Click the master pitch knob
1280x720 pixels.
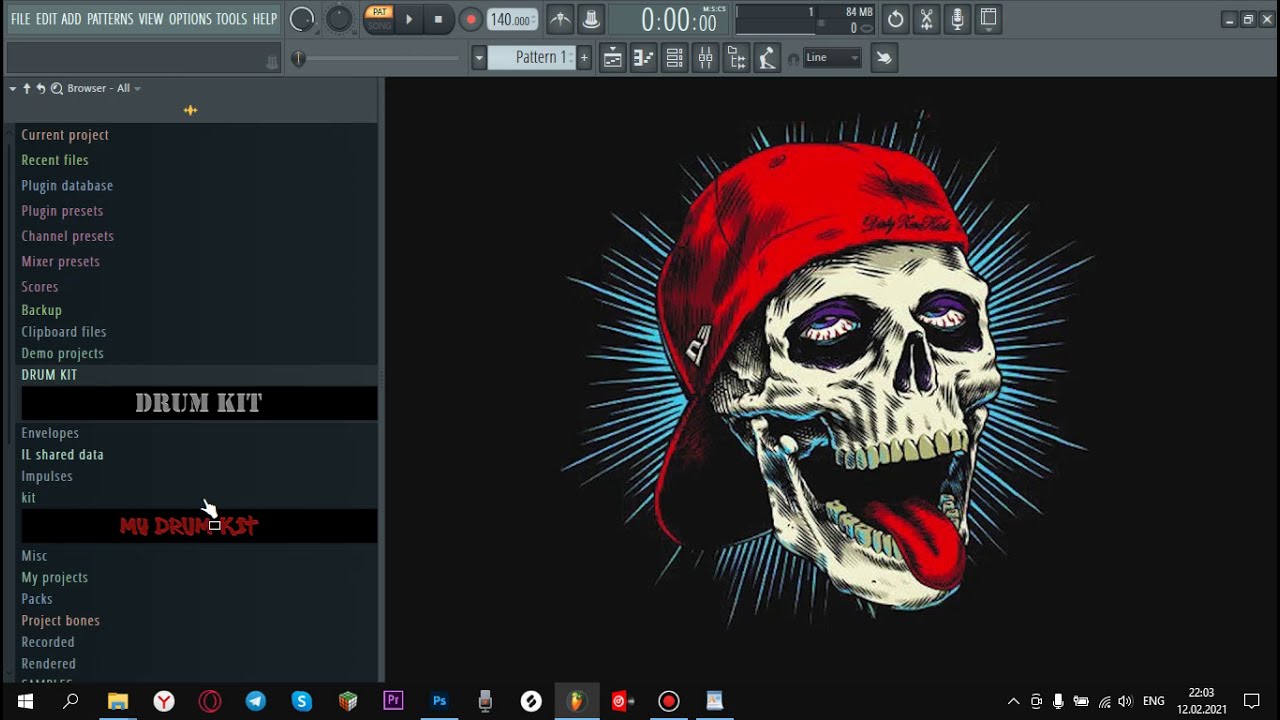pyautogui.click(x=339, y=19)
